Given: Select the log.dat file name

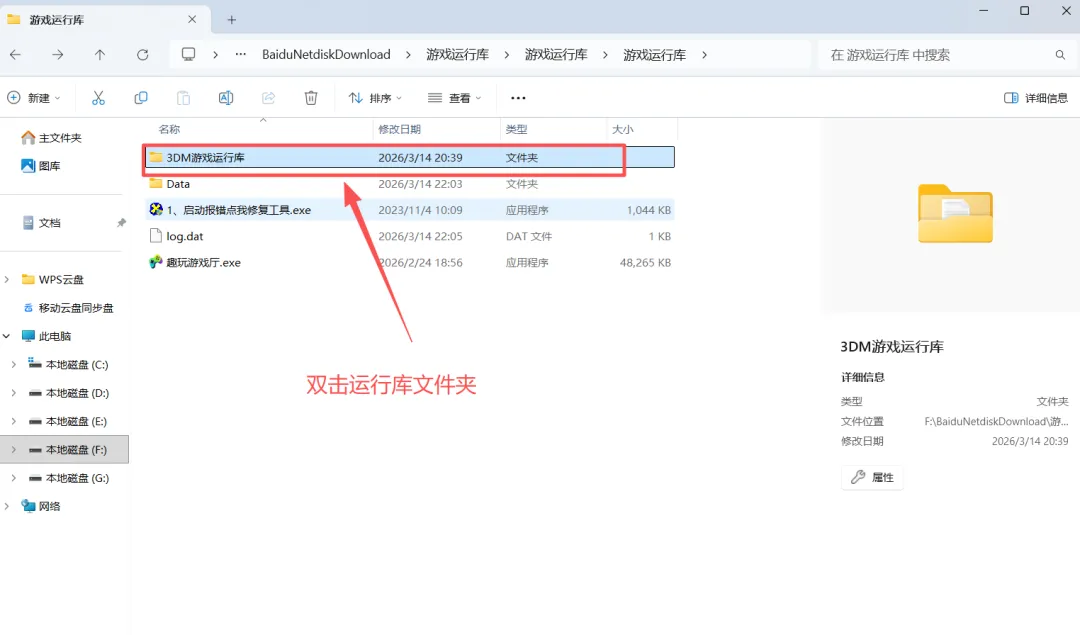Looking at the screenshot, I should point(185,236).
